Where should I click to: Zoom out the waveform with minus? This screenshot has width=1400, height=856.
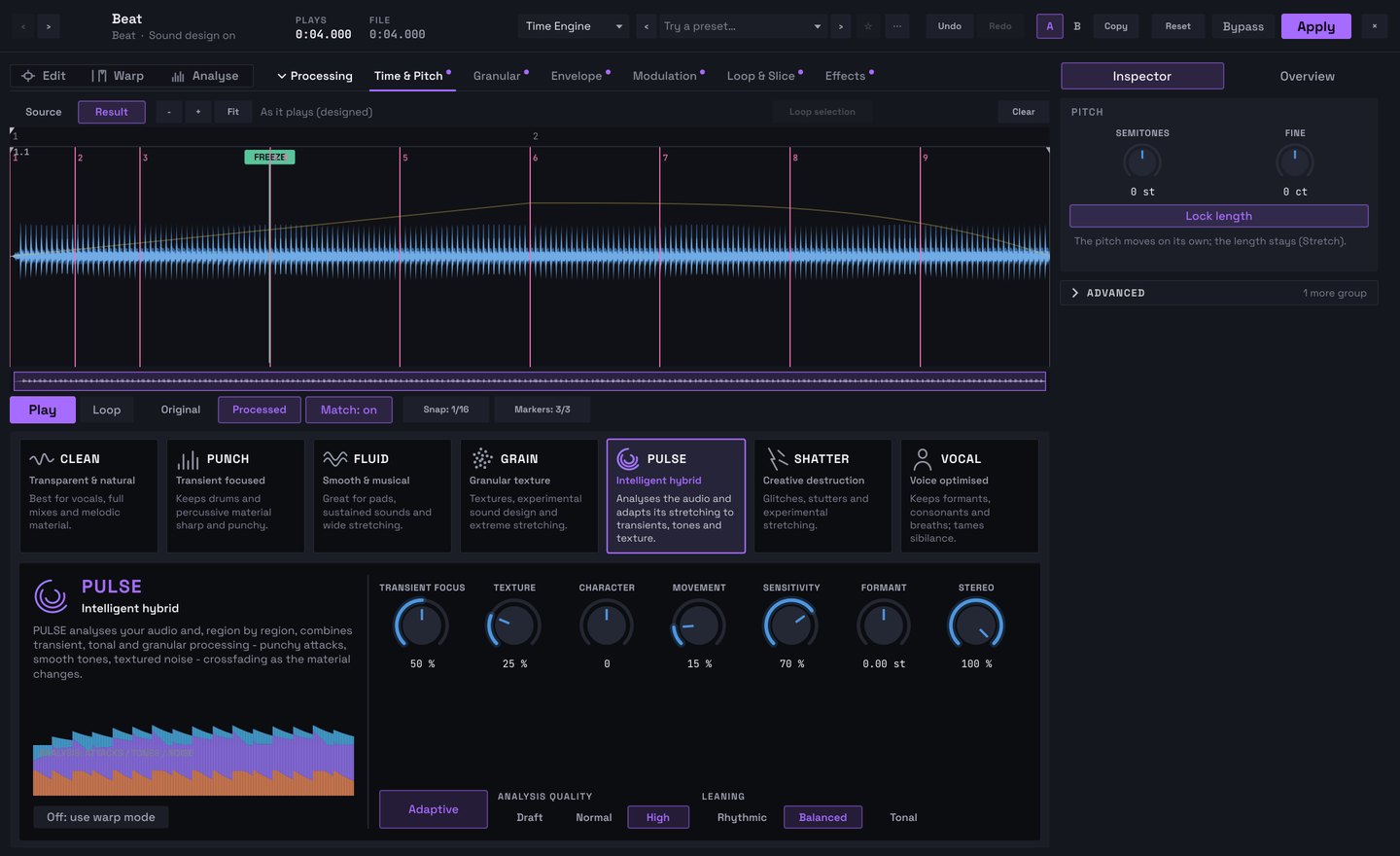(x=169, y=112)
